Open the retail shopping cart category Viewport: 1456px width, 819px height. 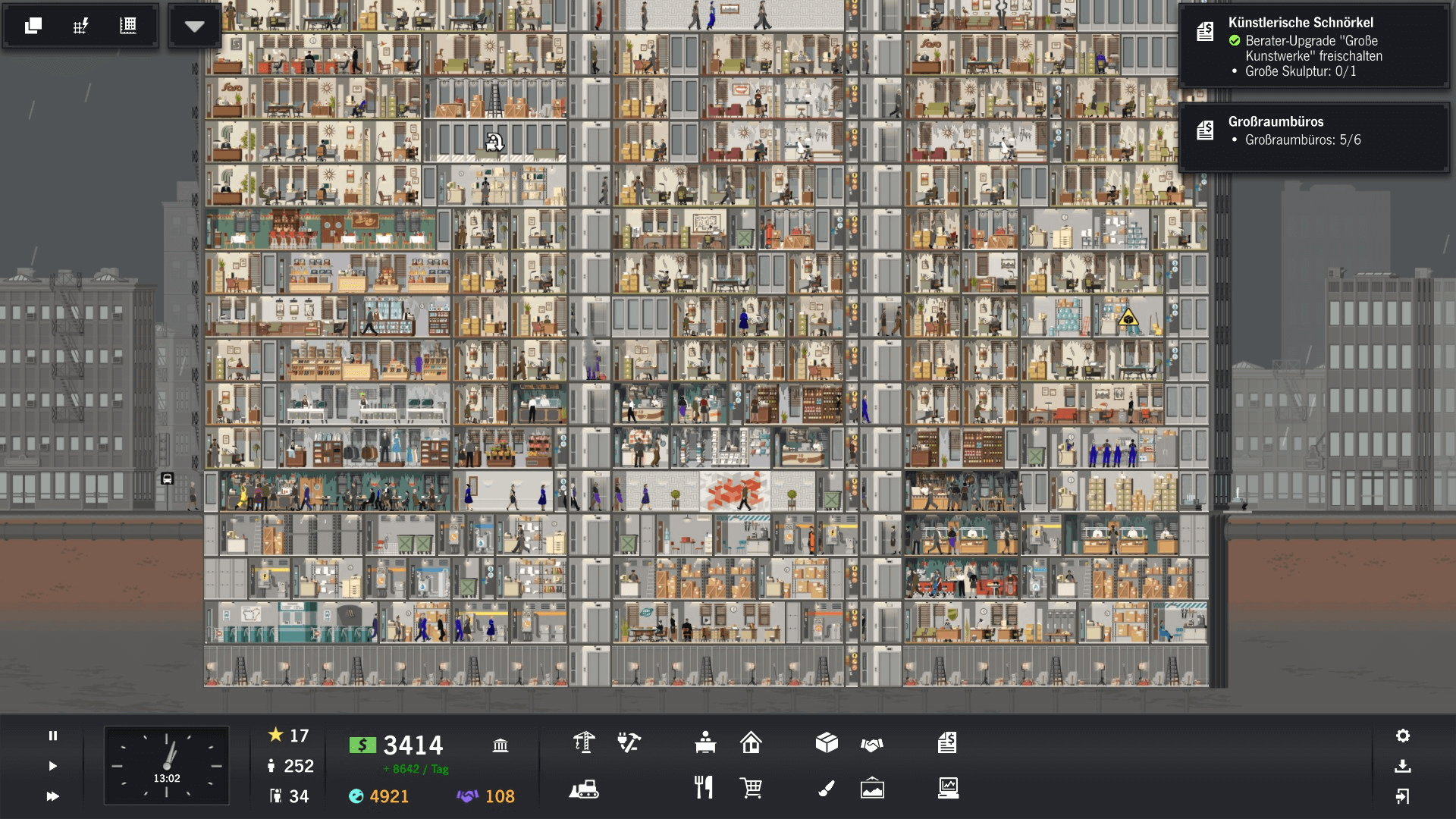coord(751,789)
